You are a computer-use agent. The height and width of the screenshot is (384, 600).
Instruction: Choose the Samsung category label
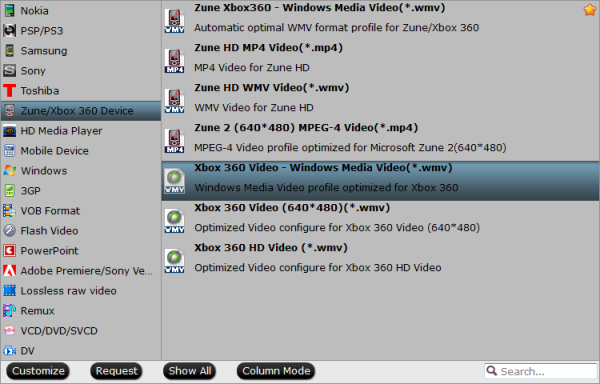44,50
